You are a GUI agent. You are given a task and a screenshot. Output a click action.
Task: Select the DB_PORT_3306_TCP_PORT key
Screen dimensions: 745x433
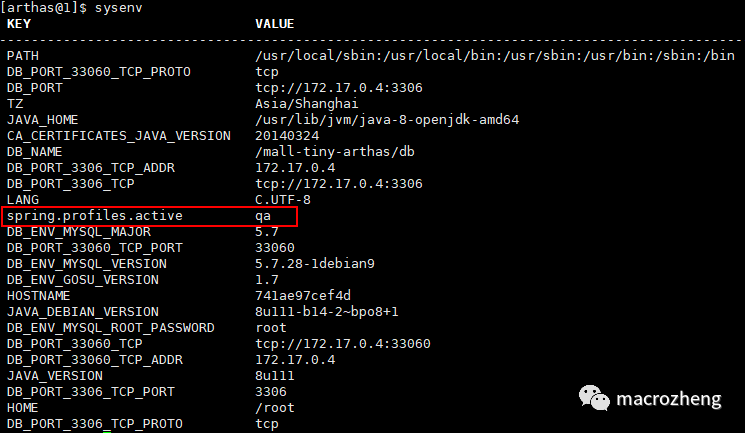[91, 392]
